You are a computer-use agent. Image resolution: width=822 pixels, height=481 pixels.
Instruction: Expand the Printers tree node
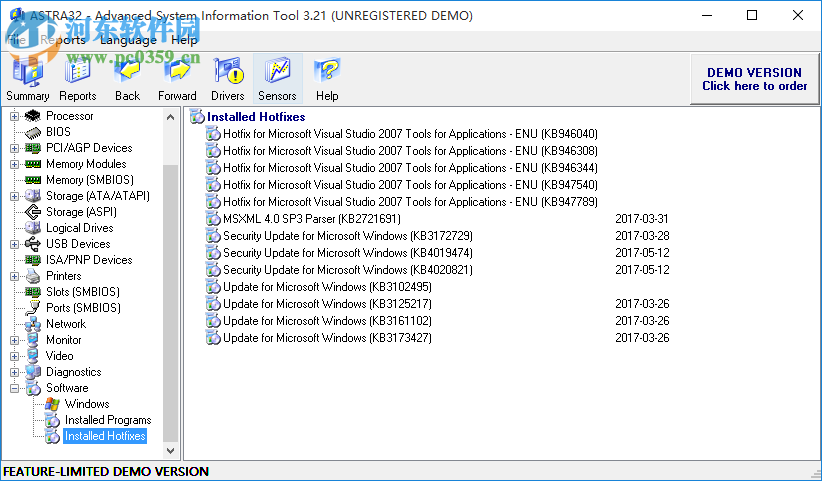point(15,276)
